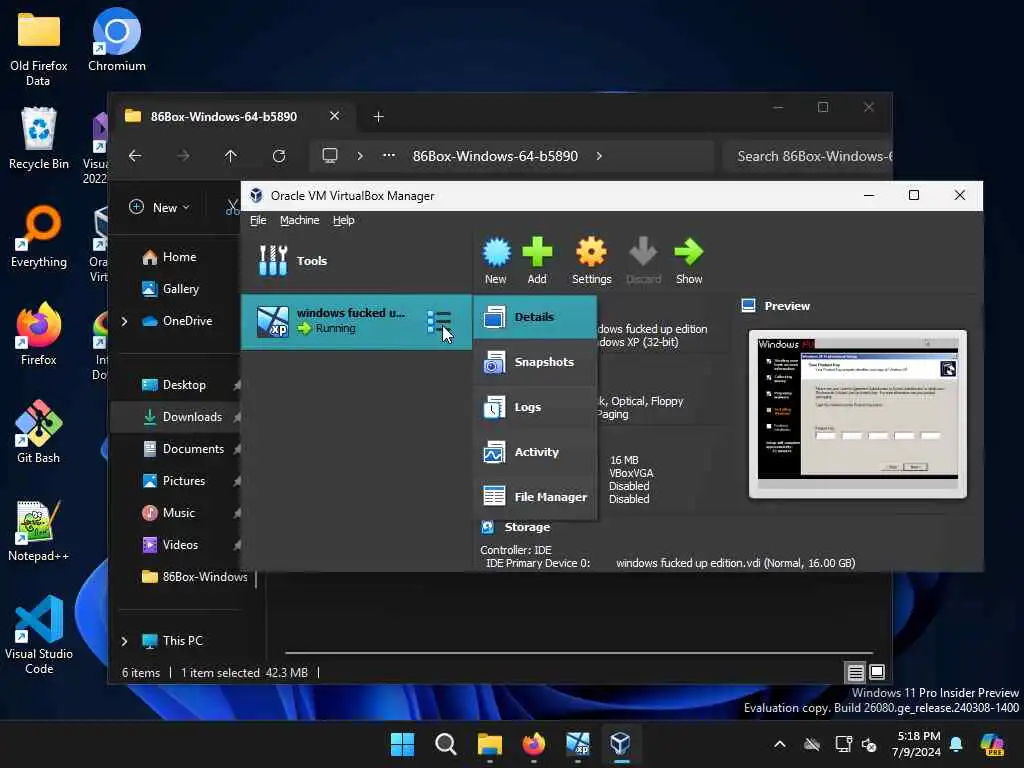Open the VM list menu icon
1024x768 pixels.
tap(439, 321)
